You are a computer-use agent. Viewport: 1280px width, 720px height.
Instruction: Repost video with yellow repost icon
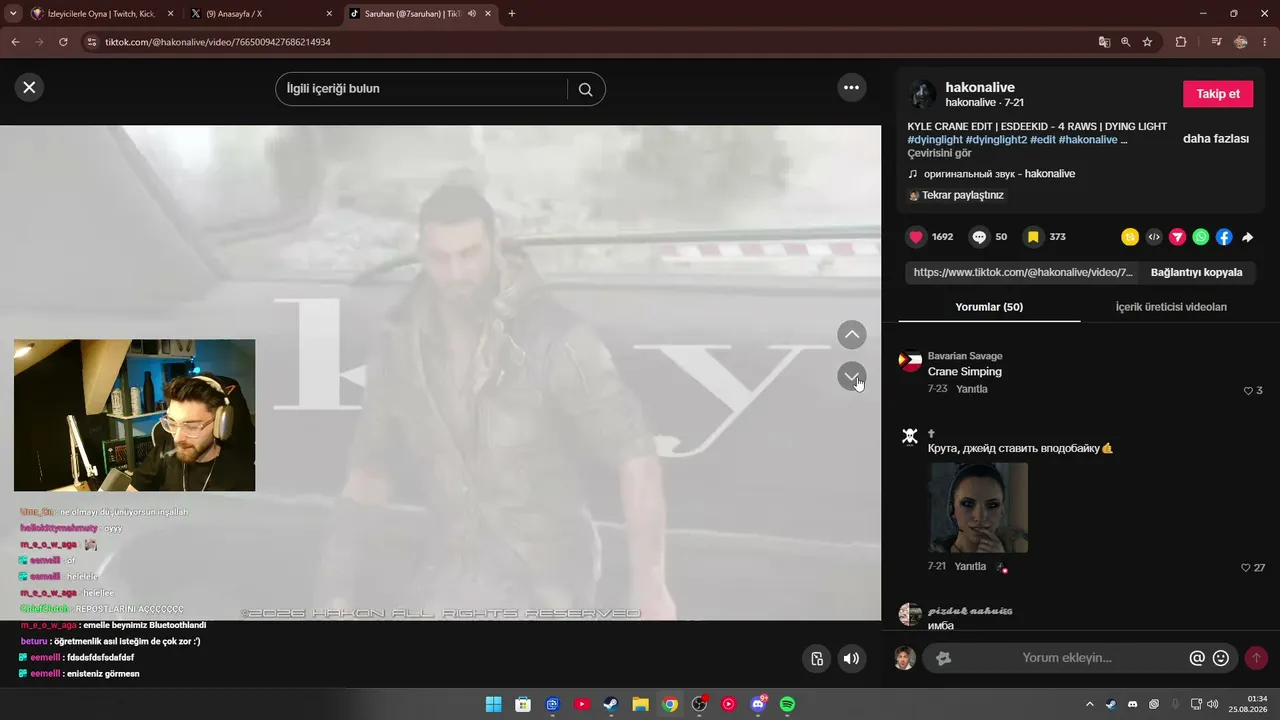click(x=1130, y=237)
